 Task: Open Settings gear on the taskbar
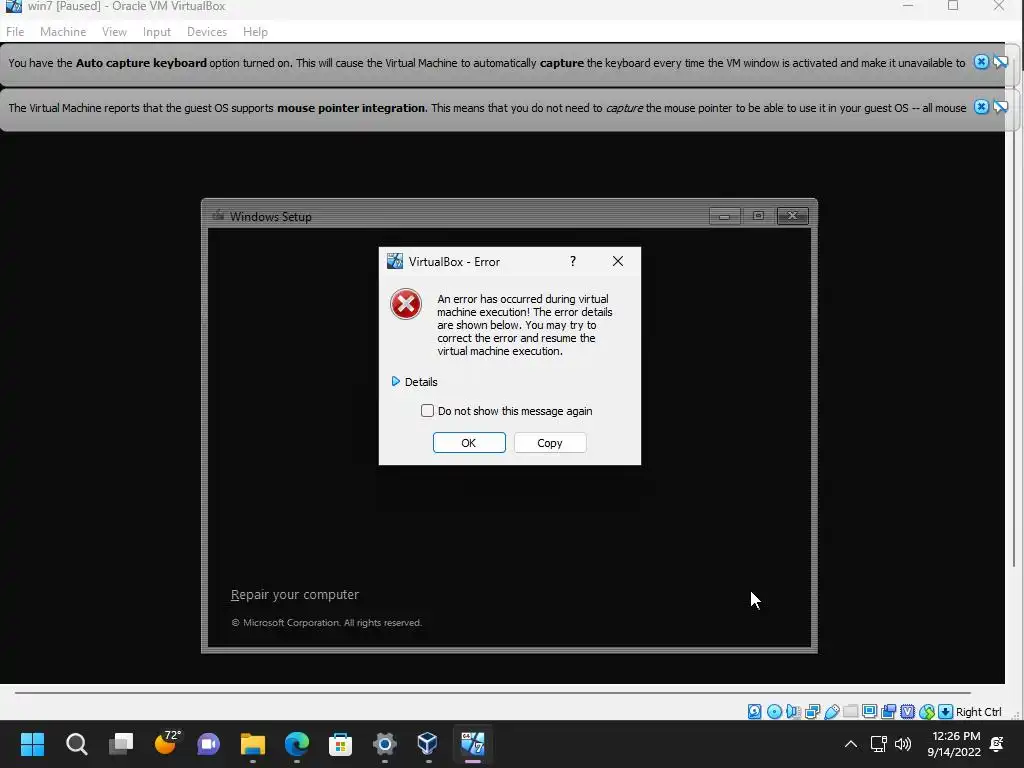point(384,744)
